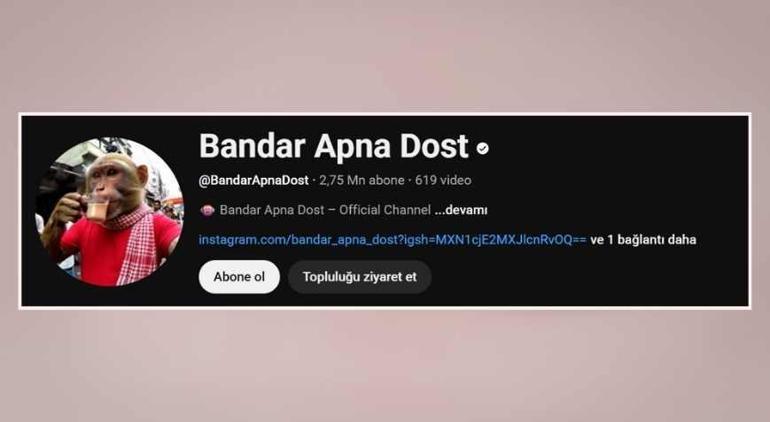This screenshot has width=770, height=422.
Task: Click the white border framing the channel banner
Action: (x=385, y=114)
